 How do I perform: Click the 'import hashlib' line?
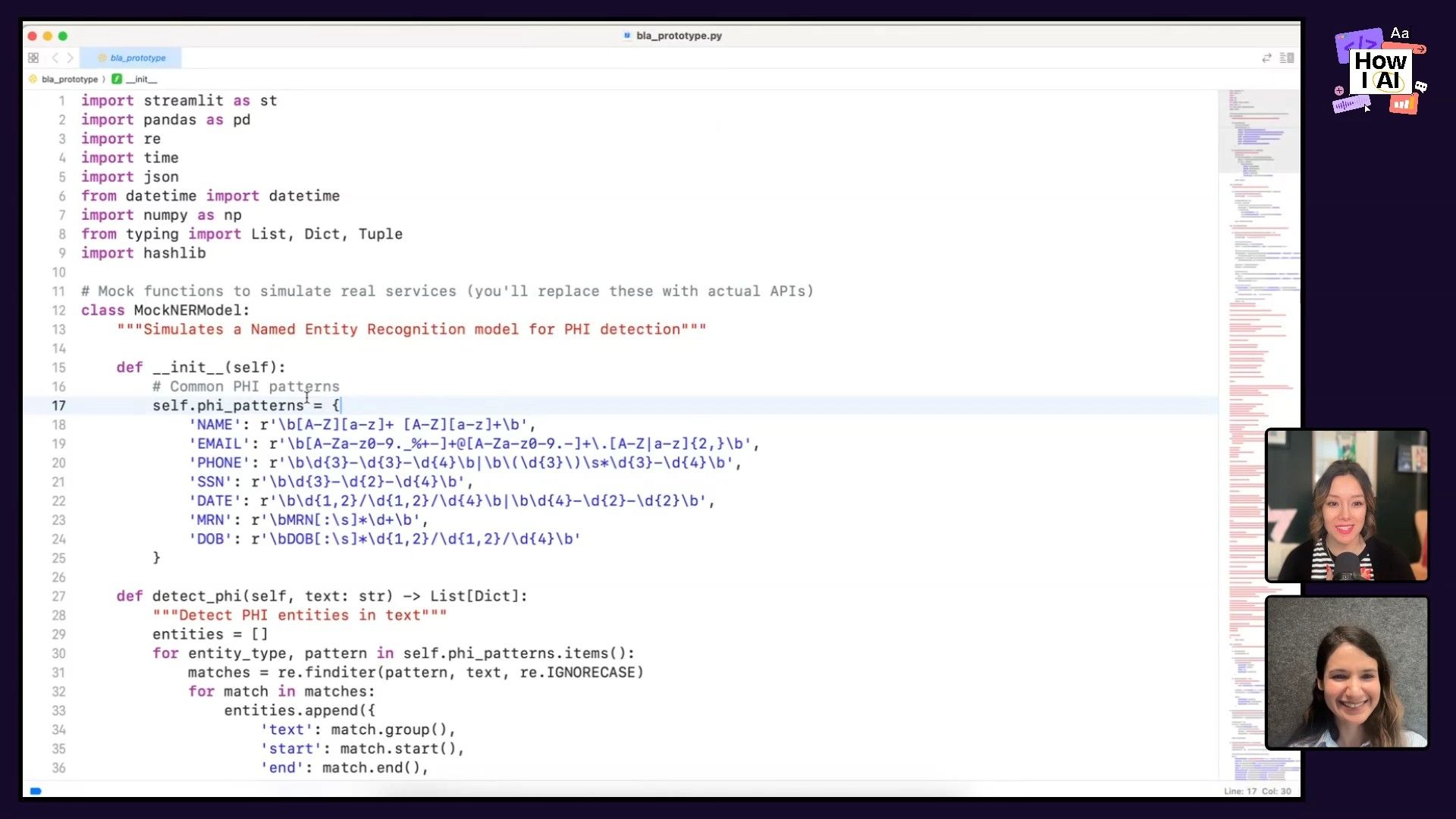pos(143,253)
